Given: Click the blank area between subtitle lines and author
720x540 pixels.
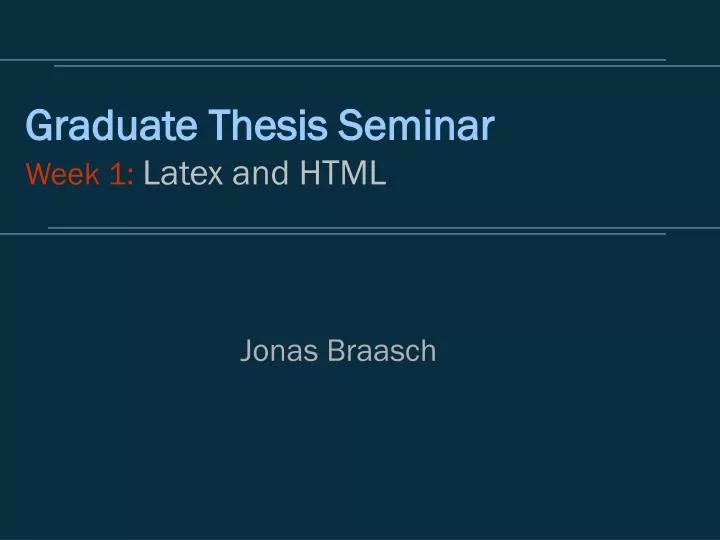Looking at the screenshot, I should [360, 285].
